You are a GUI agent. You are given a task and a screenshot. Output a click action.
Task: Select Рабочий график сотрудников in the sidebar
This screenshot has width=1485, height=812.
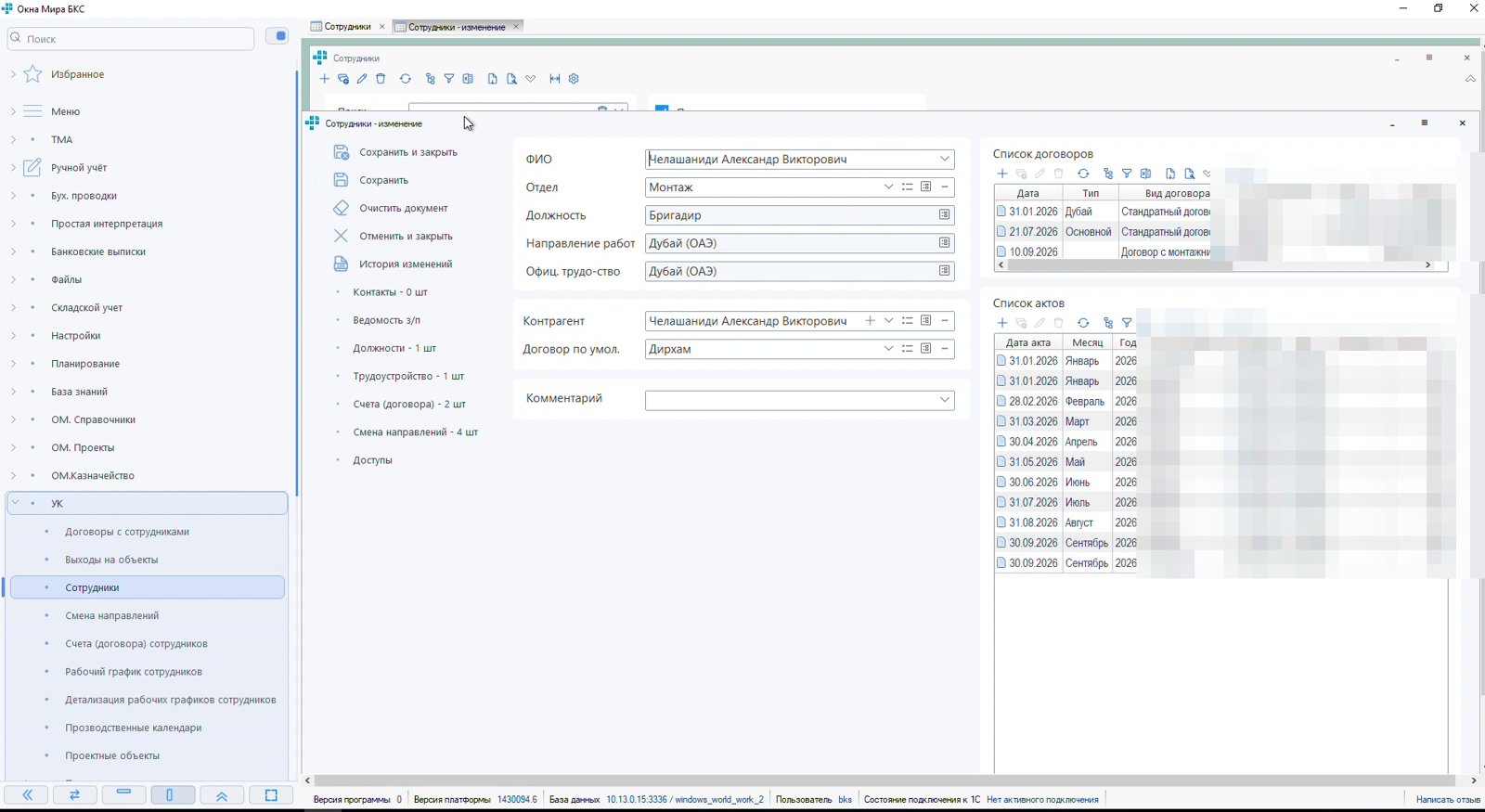(134, 672)
